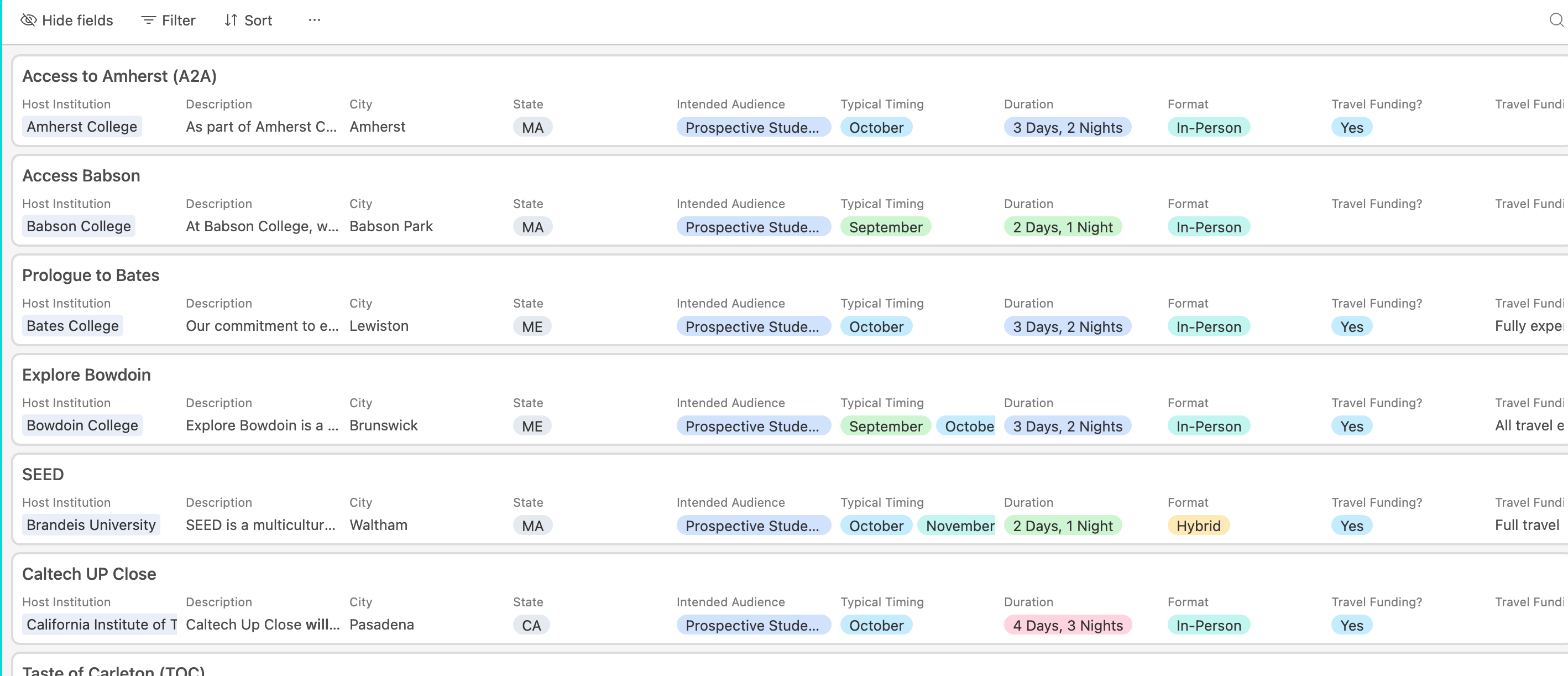
Task: Click '2 Days, 1 Night' in SEED row
Action: [x=1063, y=526]
